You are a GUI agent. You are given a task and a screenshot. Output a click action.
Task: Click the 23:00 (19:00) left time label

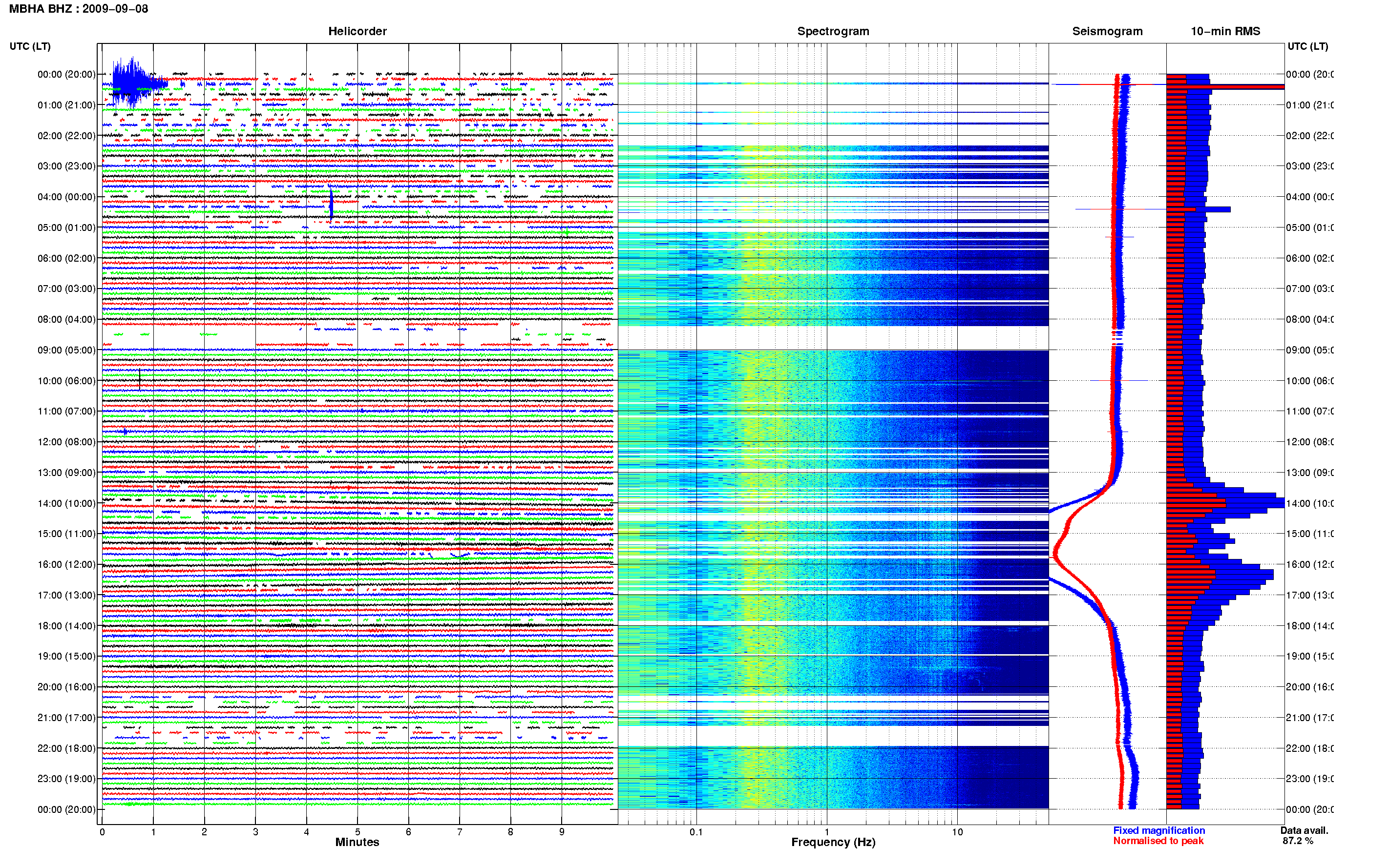[x=66, y=779]
